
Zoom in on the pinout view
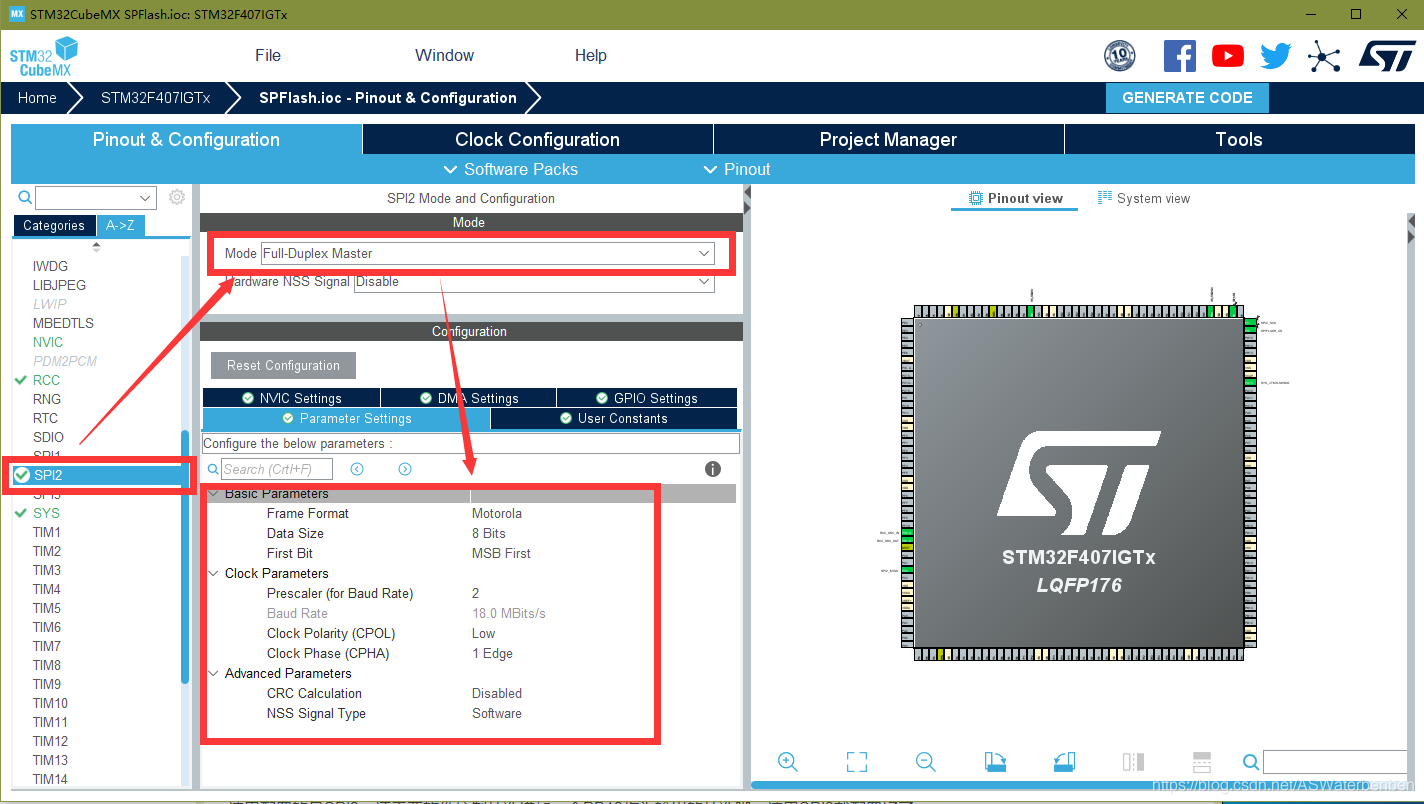click(x=787, y=762)
